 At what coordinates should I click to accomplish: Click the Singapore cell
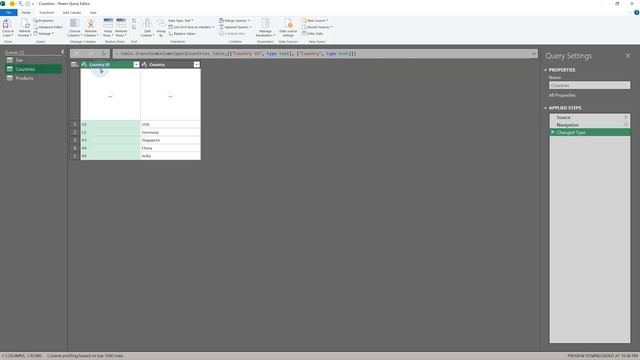pyautogui.click(x=170, y=140)
